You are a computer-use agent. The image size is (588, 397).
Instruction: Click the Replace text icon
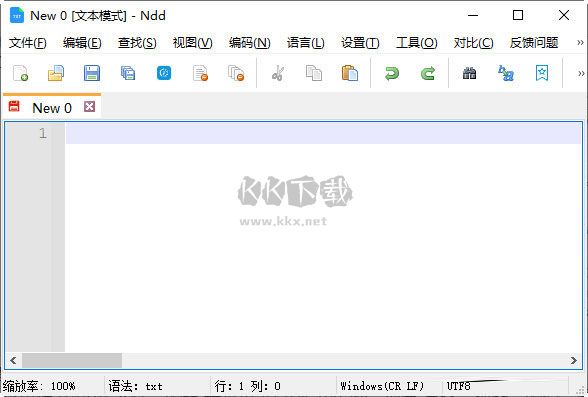tap(506, 73)
